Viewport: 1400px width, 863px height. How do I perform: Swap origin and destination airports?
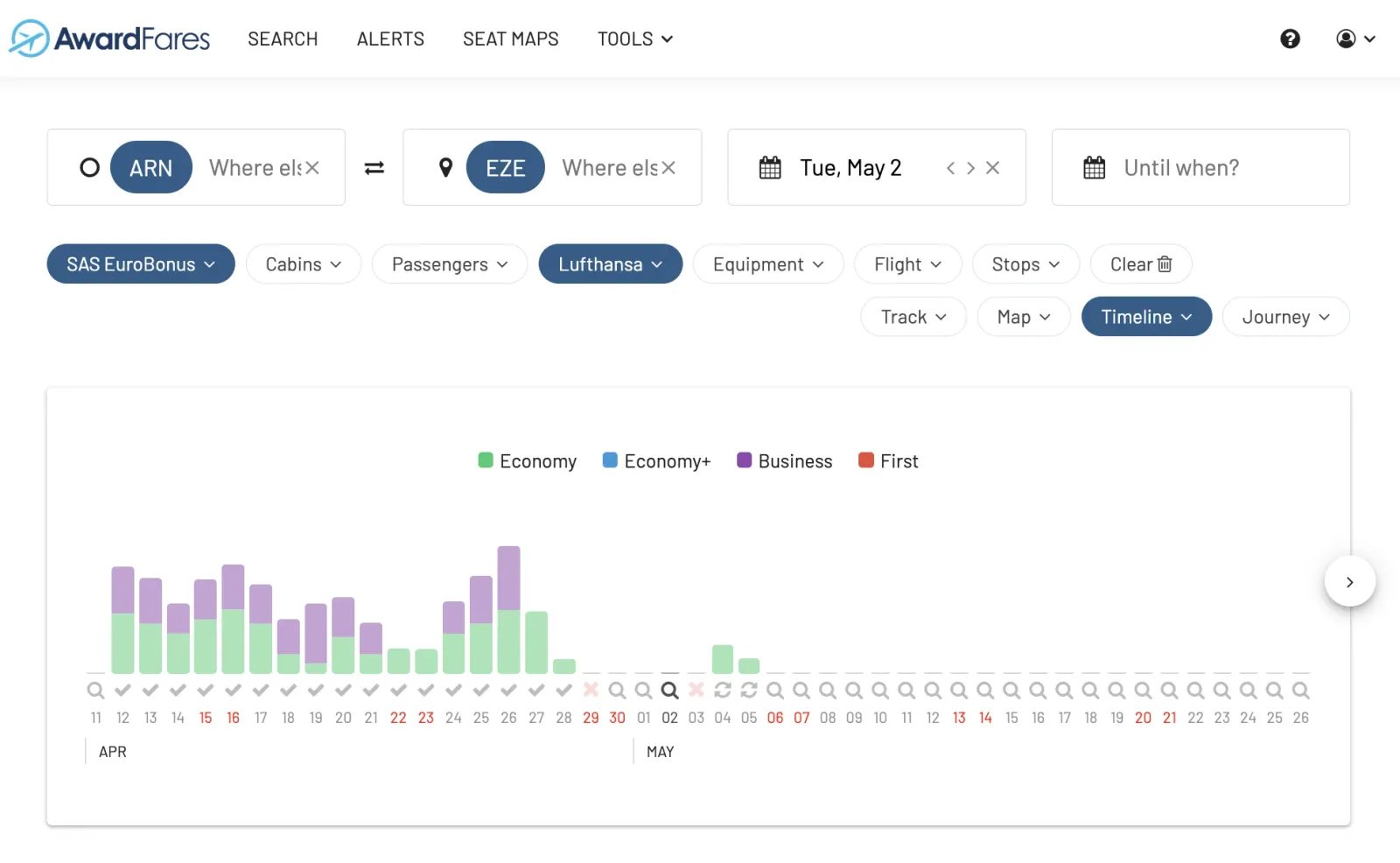tap(374, 167)
